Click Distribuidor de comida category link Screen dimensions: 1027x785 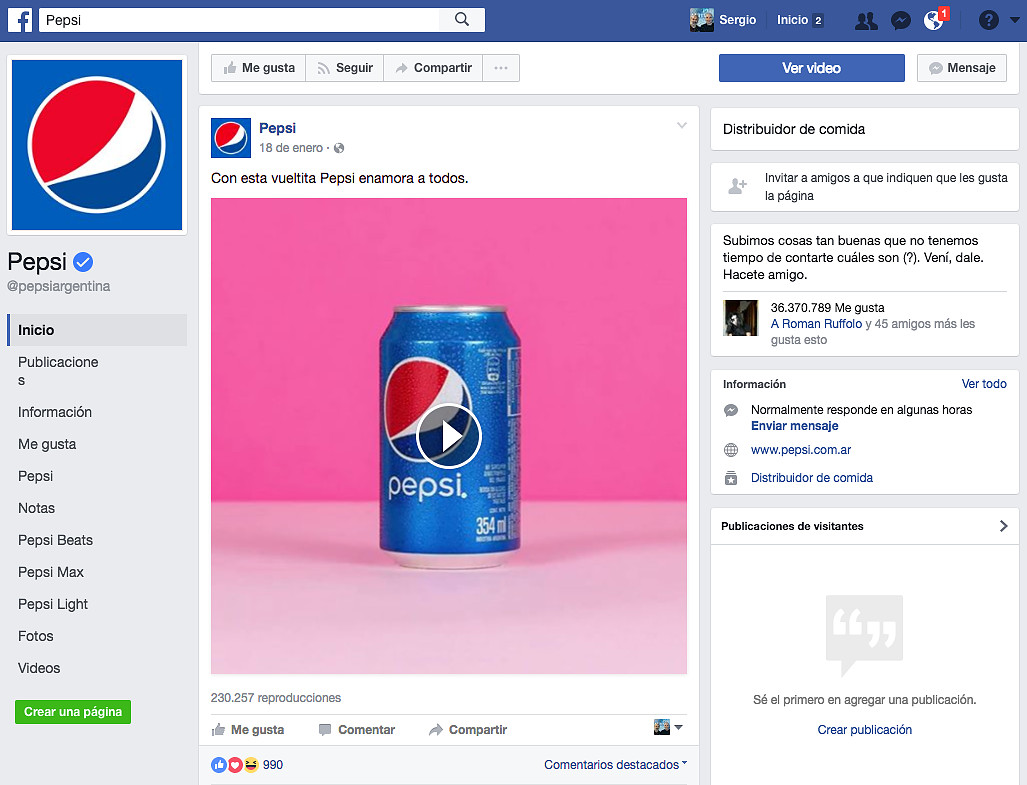click(812, 478)
